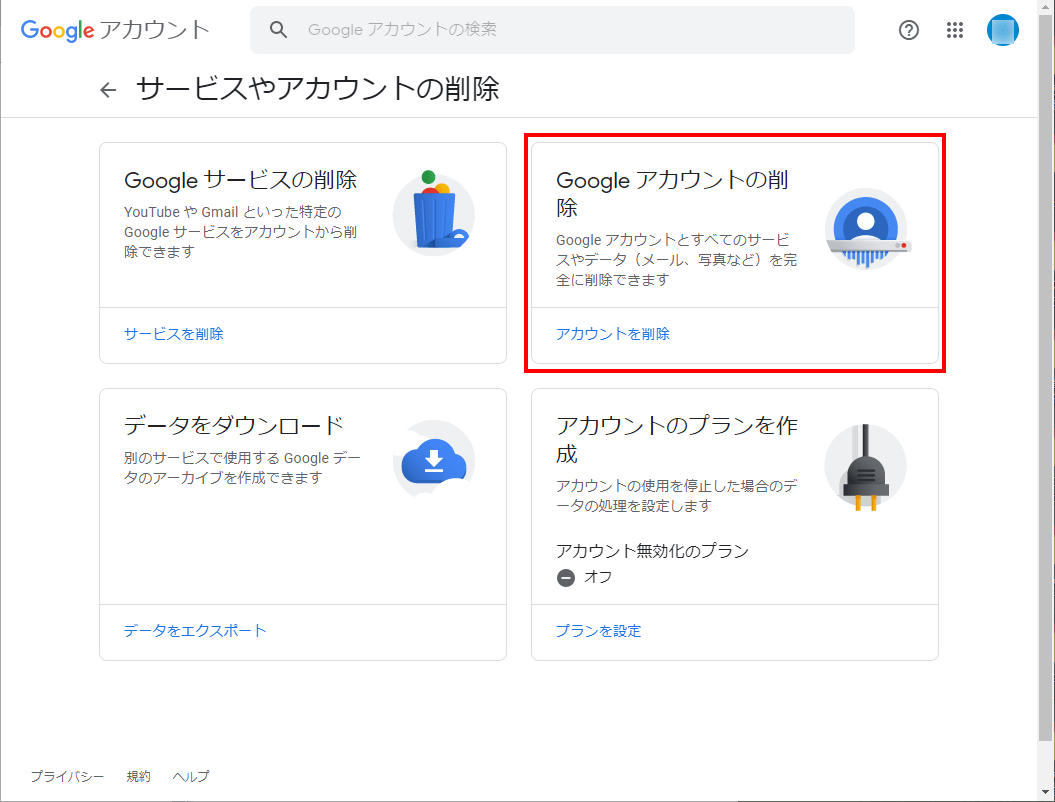Open the ヘルプ footer link
1055x802 pixels.
[x=191, y=776]
